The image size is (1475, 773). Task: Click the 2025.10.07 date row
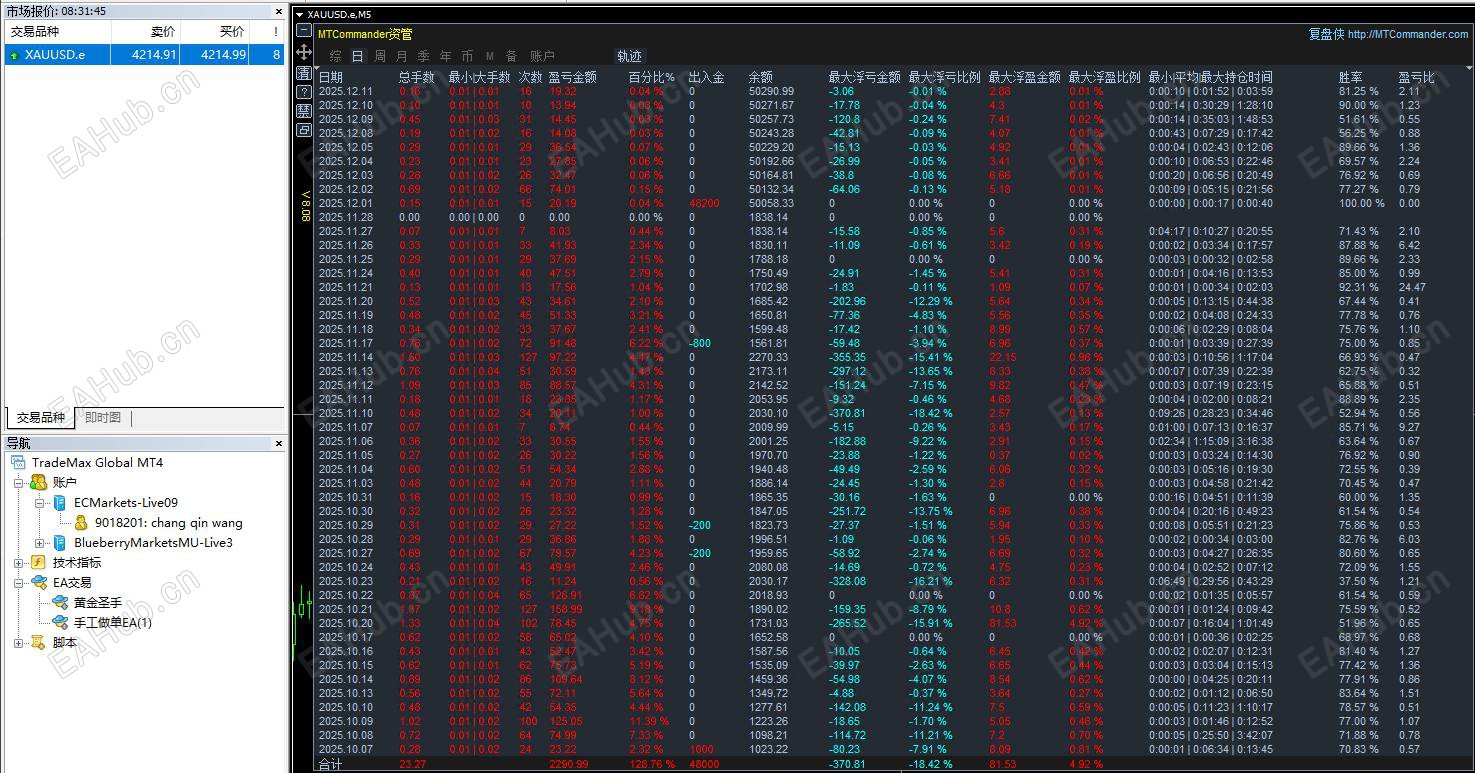coord(345,749)
